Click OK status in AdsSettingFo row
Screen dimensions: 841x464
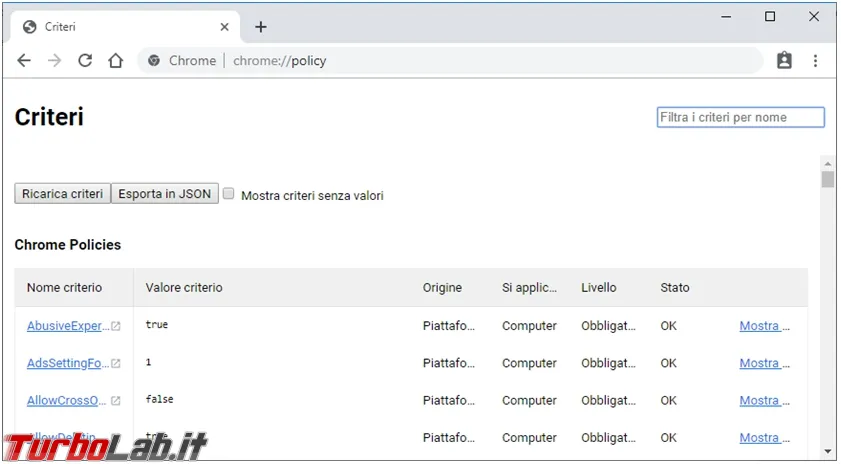(x=668, y=363)
